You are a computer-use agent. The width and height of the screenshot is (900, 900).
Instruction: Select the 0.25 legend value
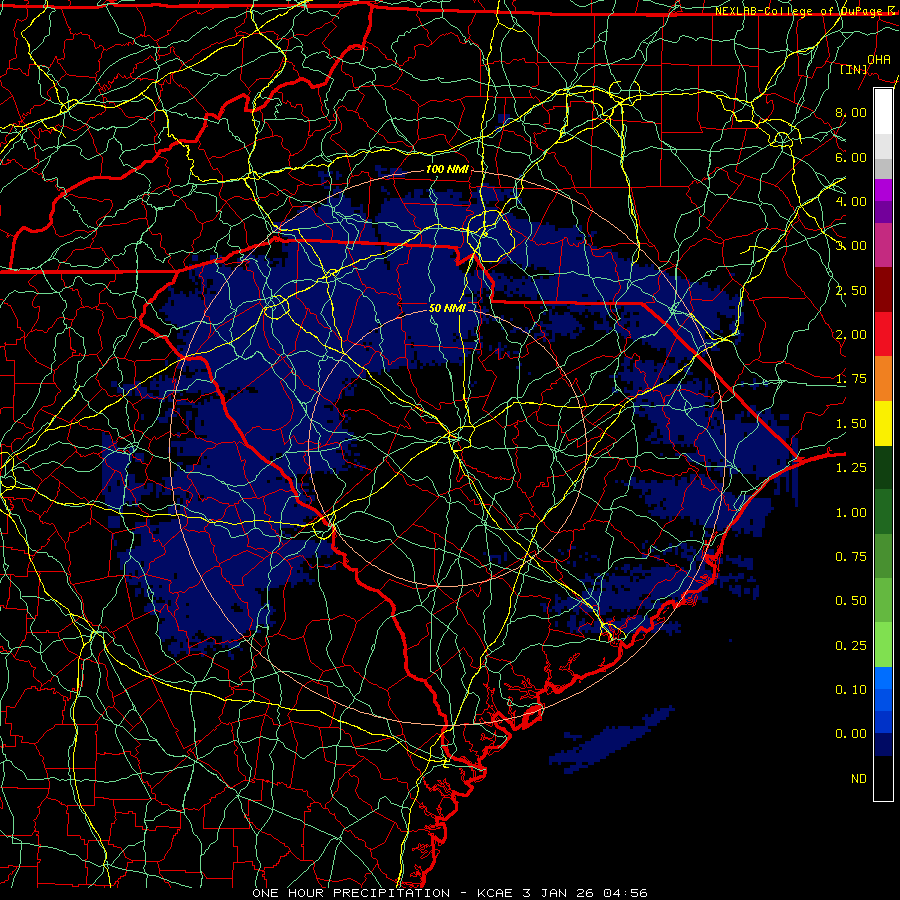tap(851, 646)
